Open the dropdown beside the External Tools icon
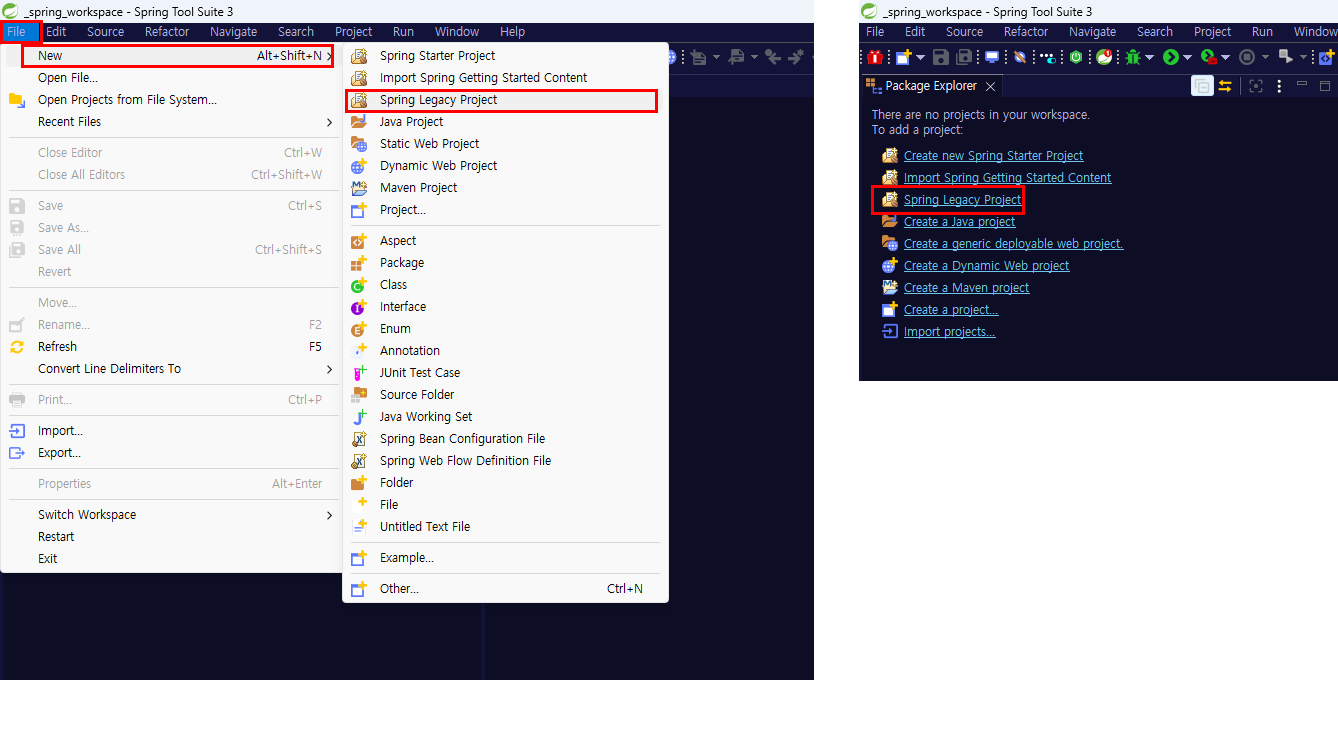Screen dimensions: 1338x735 point(1303,57)
